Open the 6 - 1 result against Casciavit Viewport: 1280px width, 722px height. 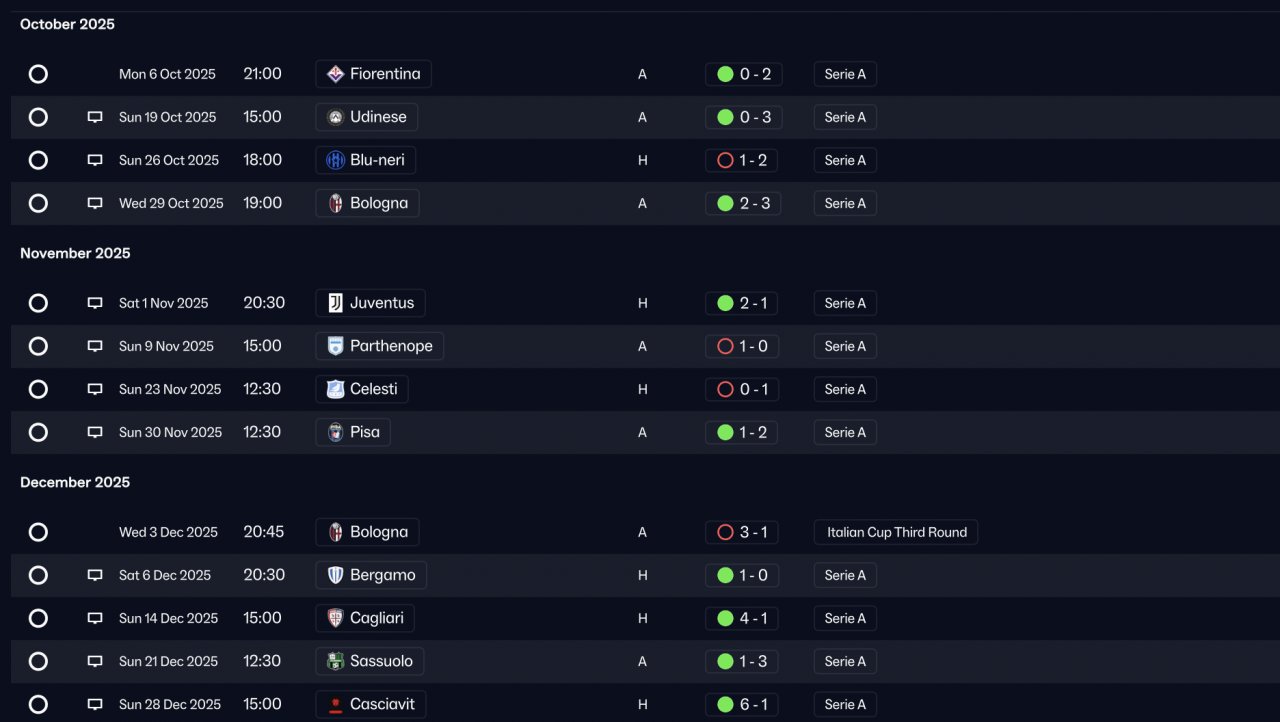click(743, 704)
